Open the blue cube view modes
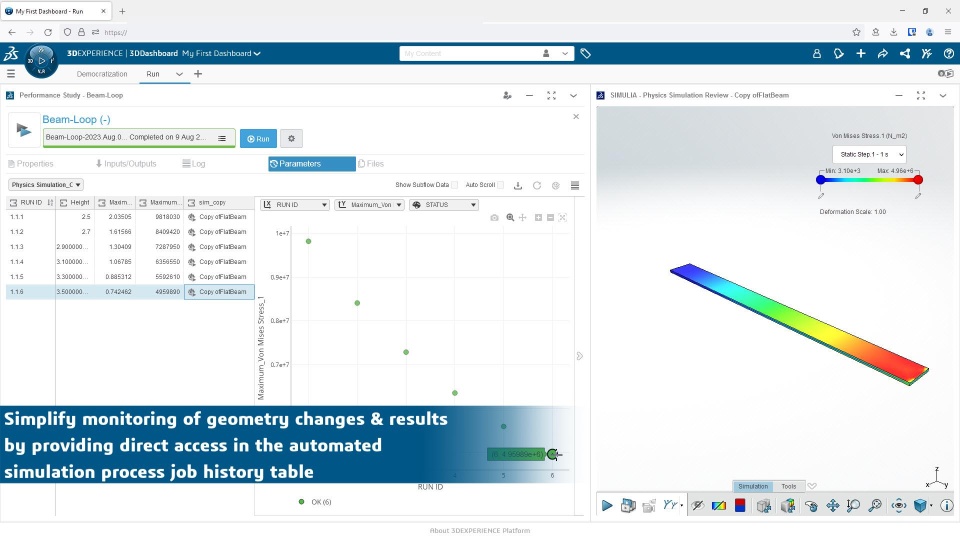This screenshot has height=540, width=960. pyautogui.click(x=922, y=506)
